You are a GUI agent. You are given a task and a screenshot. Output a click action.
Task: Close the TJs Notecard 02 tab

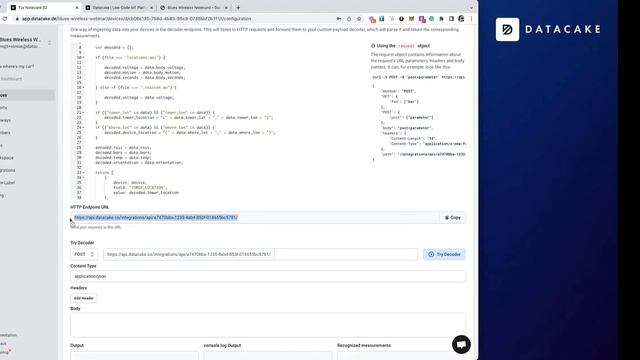[77, 8]
